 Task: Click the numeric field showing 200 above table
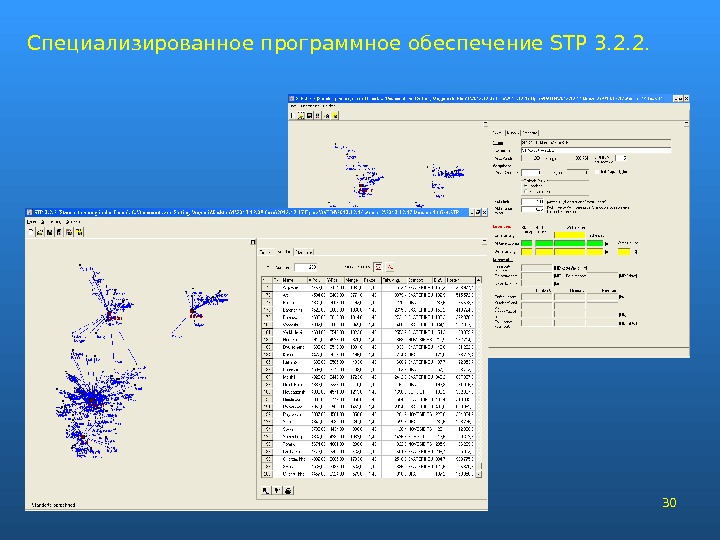[x=306, y=267]
